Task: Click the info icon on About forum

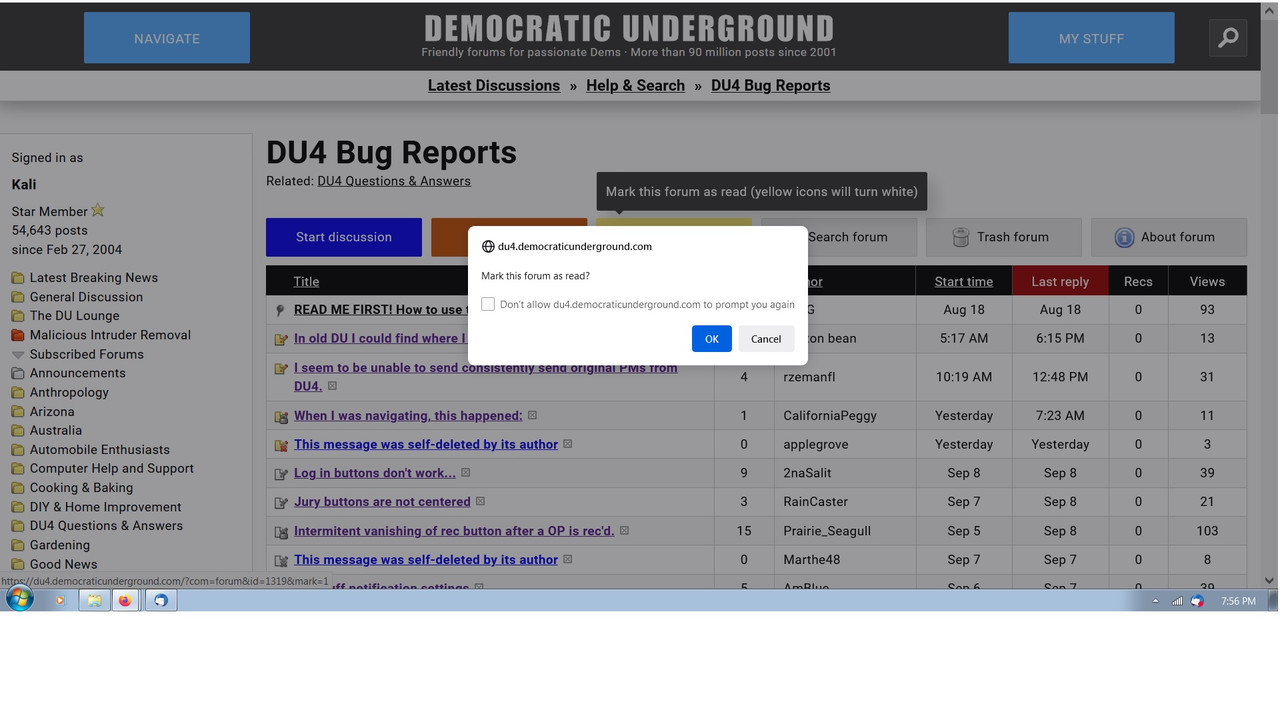Action: (x=1124, y=237)
